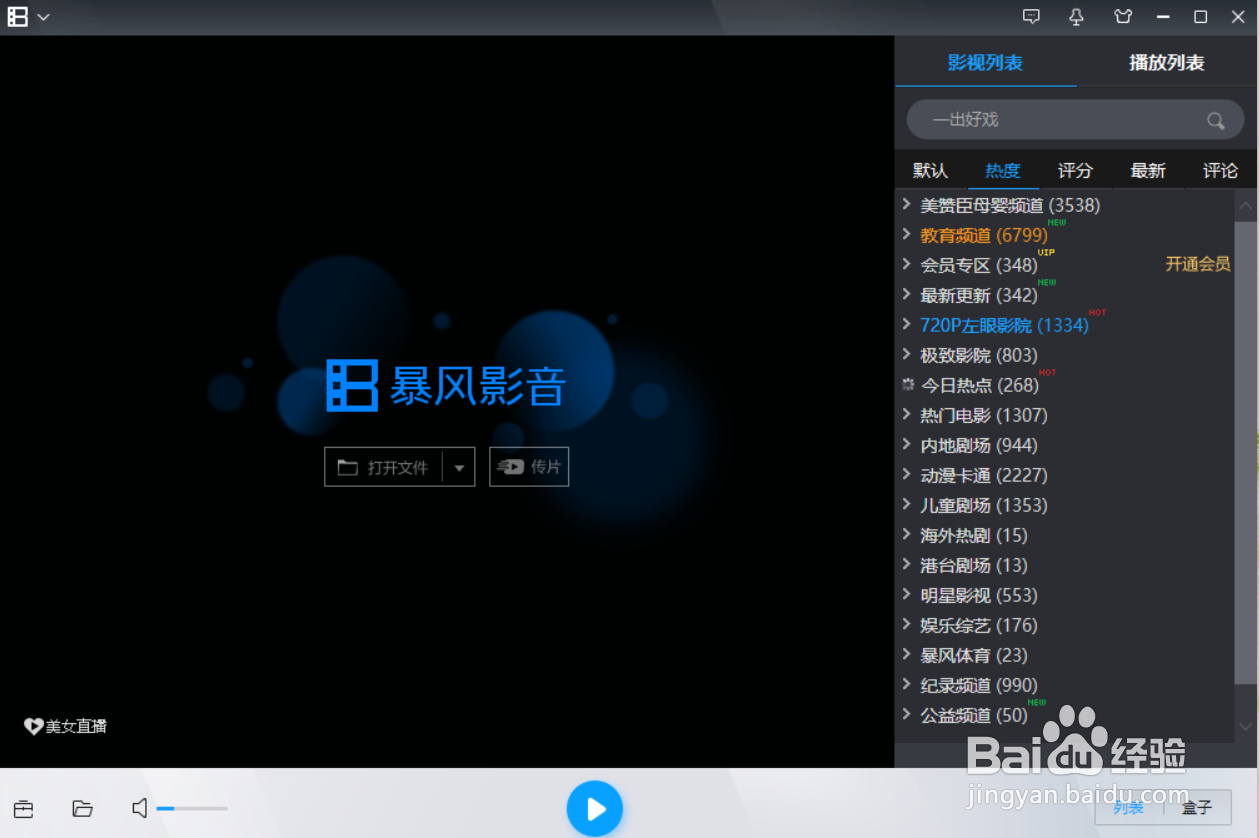
Task: Click the blue play button
Action: (x=595, y=808)
